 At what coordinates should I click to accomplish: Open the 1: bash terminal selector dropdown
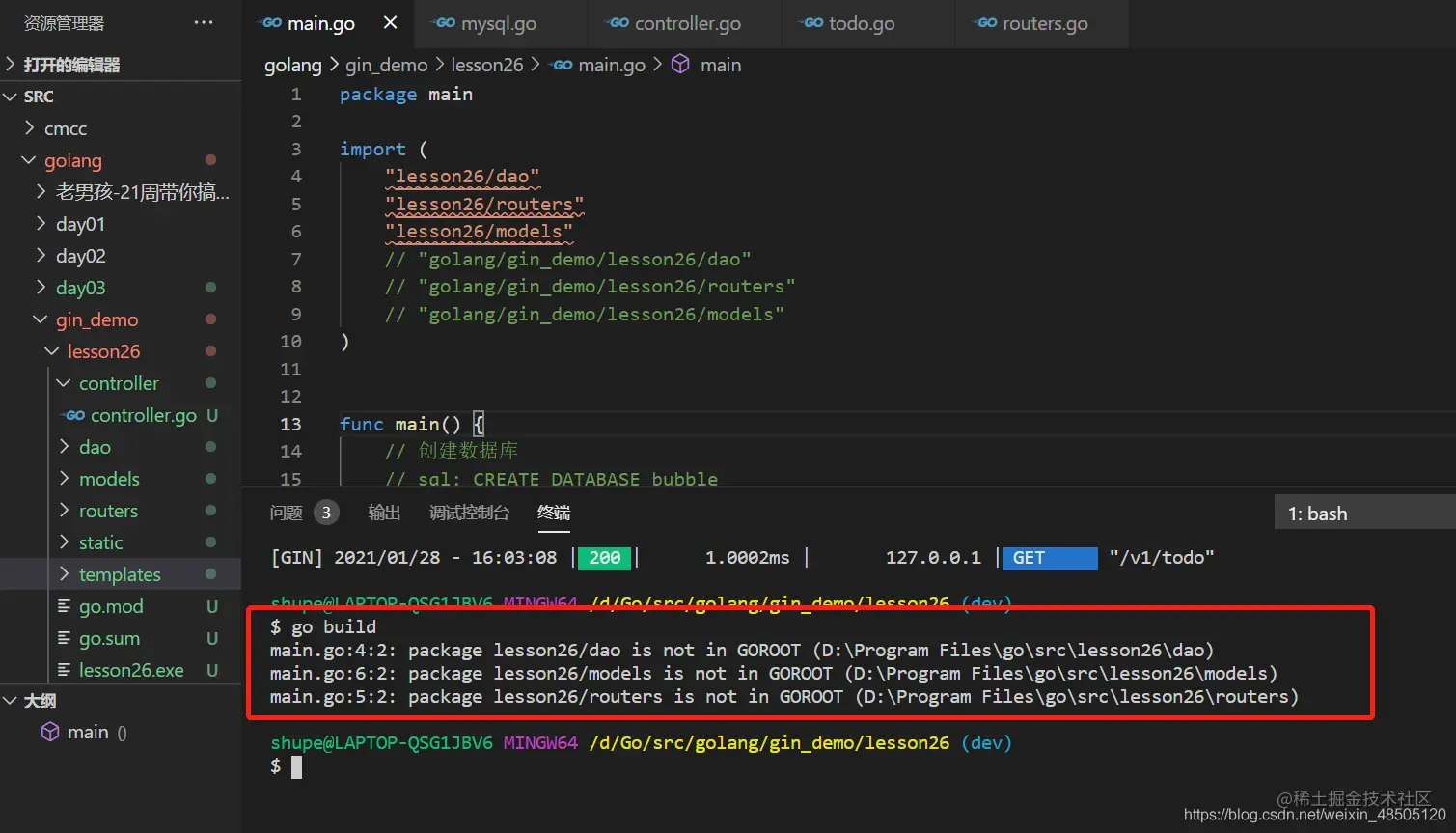1364,514
